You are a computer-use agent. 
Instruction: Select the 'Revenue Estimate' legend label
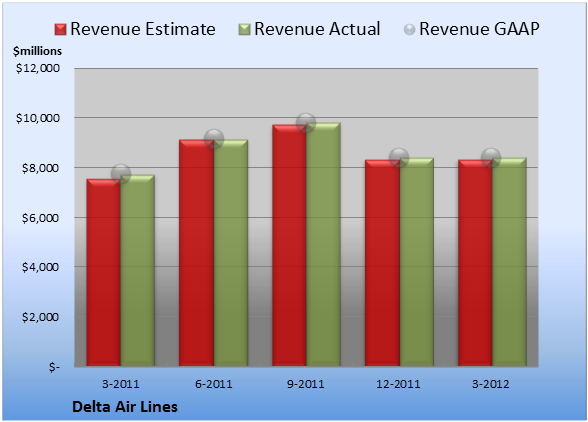coord(143,29)
